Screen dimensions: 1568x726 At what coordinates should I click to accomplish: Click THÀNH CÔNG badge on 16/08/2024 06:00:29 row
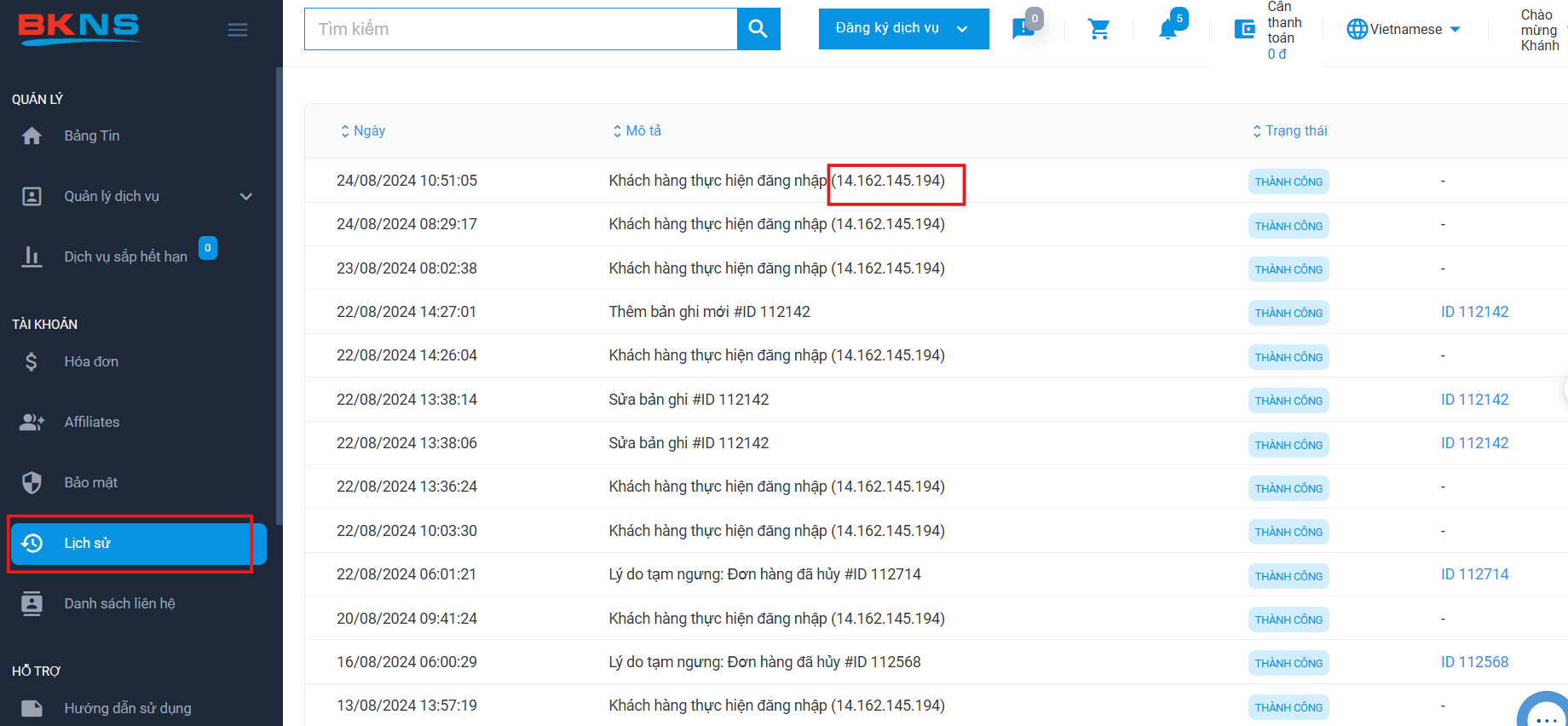click(1288, 663)
